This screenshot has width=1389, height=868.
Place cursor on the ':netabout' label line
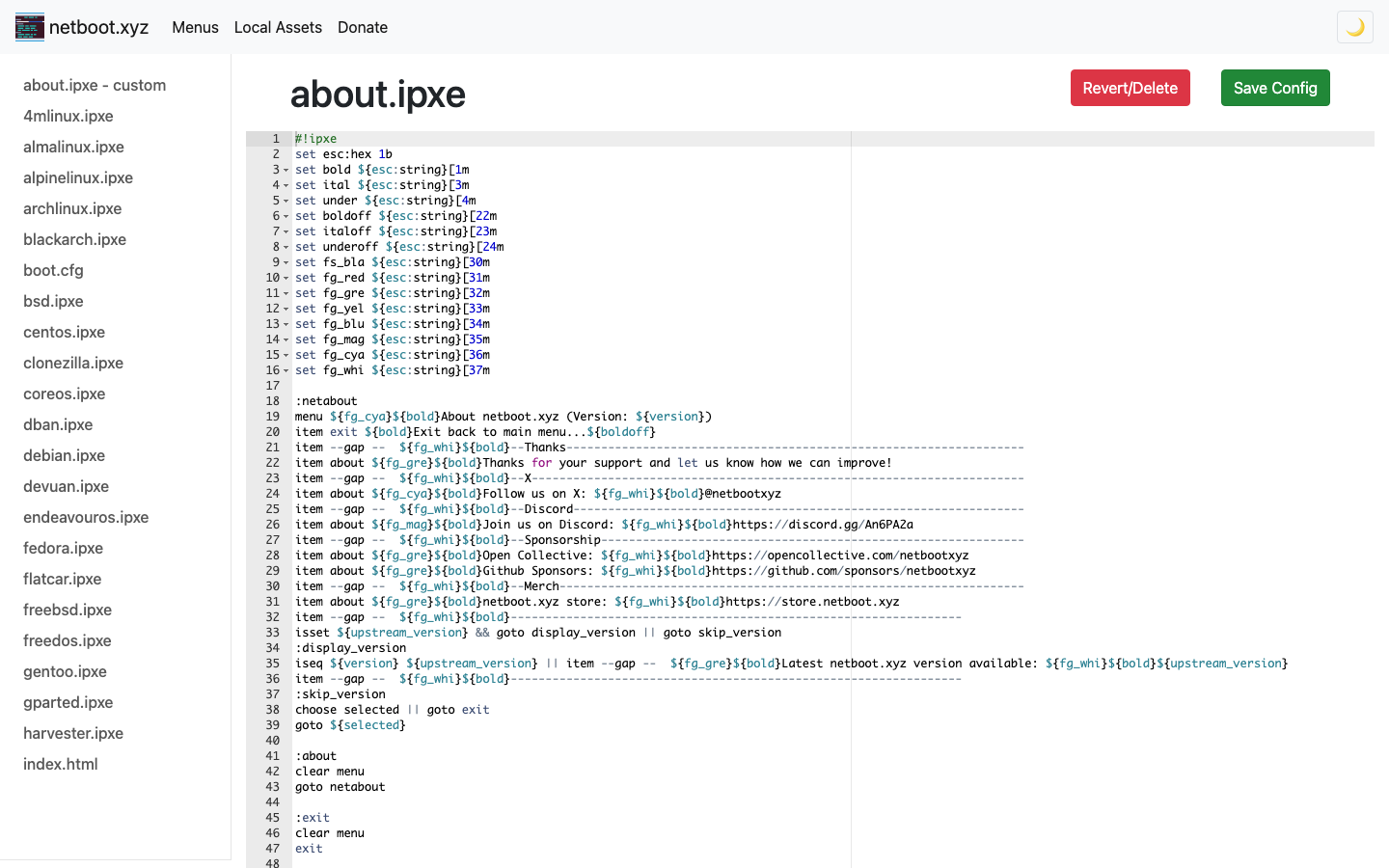click(326, 401)
